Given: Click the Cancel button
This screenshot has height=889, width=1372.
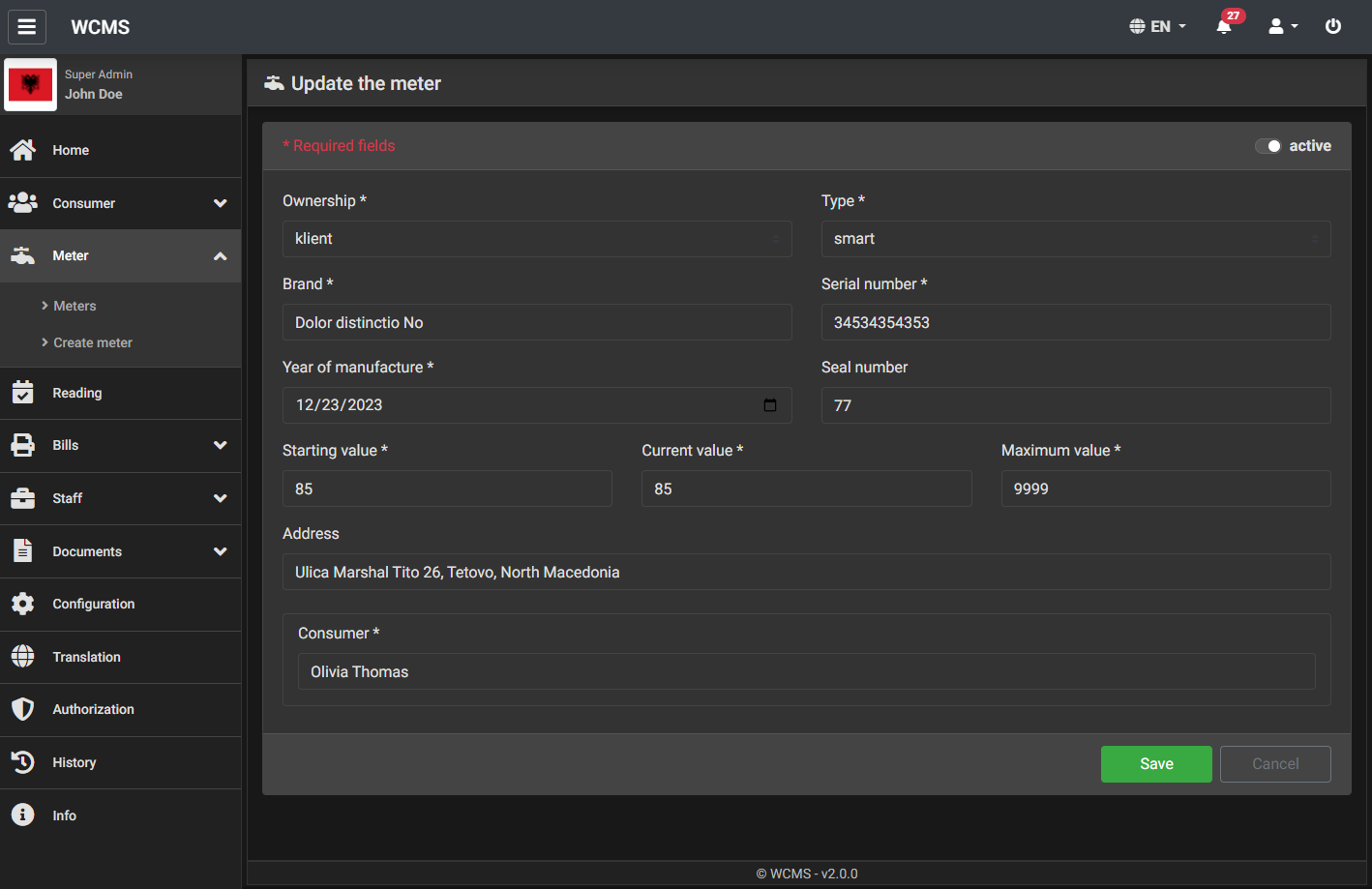Looking at the screenshot, I should [1275, 764].
